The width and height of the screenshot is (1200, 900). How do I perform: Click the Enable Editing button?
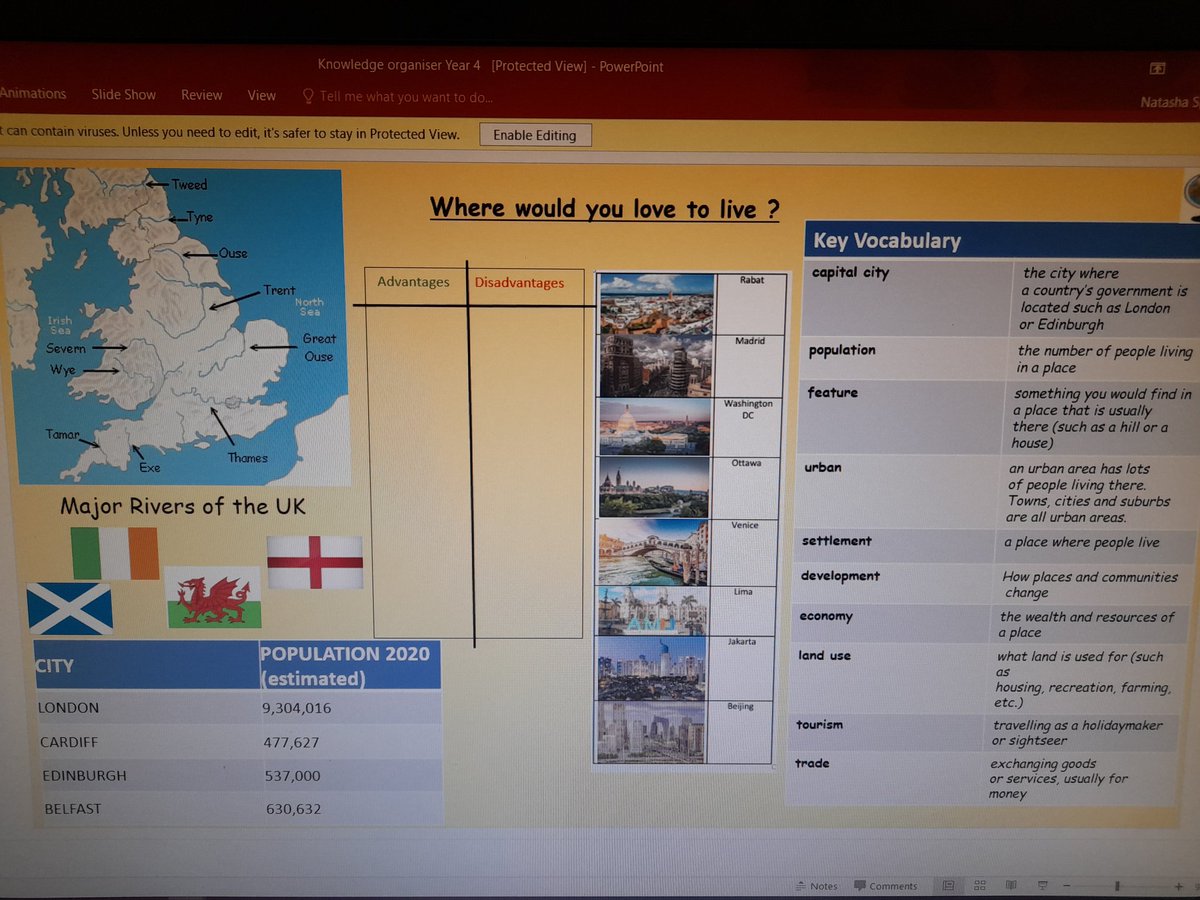535,135
